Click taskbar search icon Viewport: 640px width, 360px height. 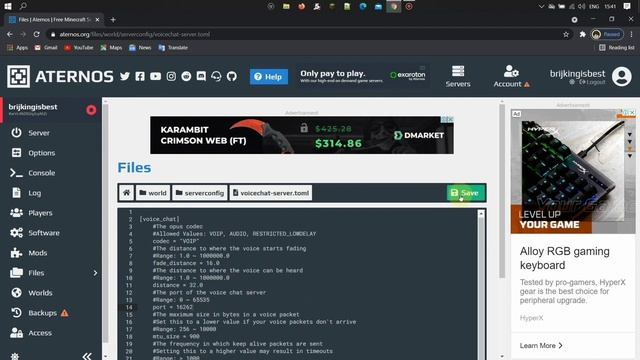coord(23,6)
